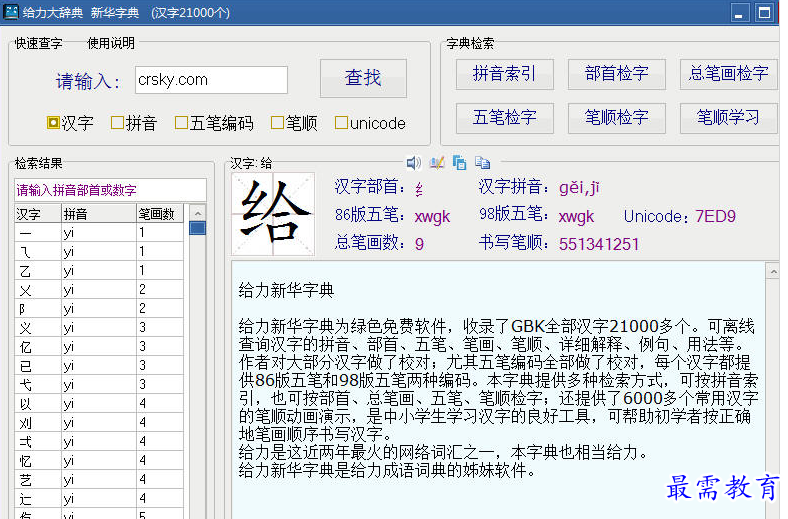This screenshot has height=519, width=788.
Task: Open the 拼音索引 lookup
Action: coord(504,73)
